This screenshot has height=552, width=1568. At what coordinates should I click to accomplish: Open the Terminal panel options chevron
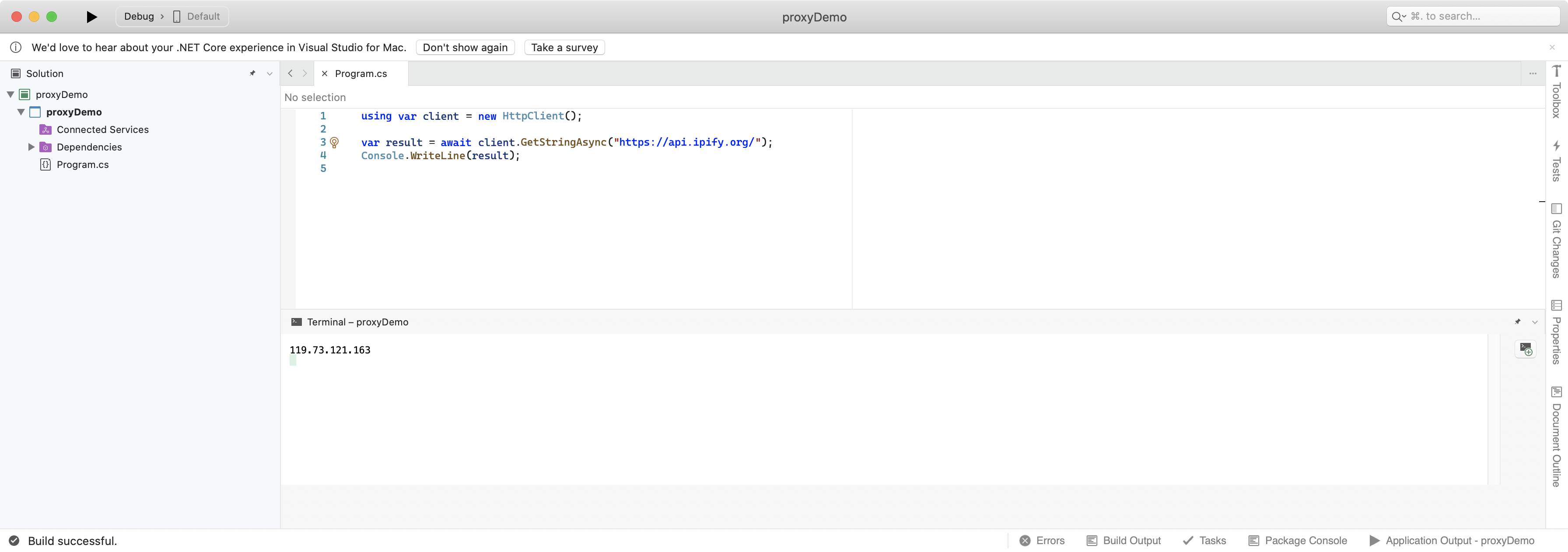[1534, 322]
